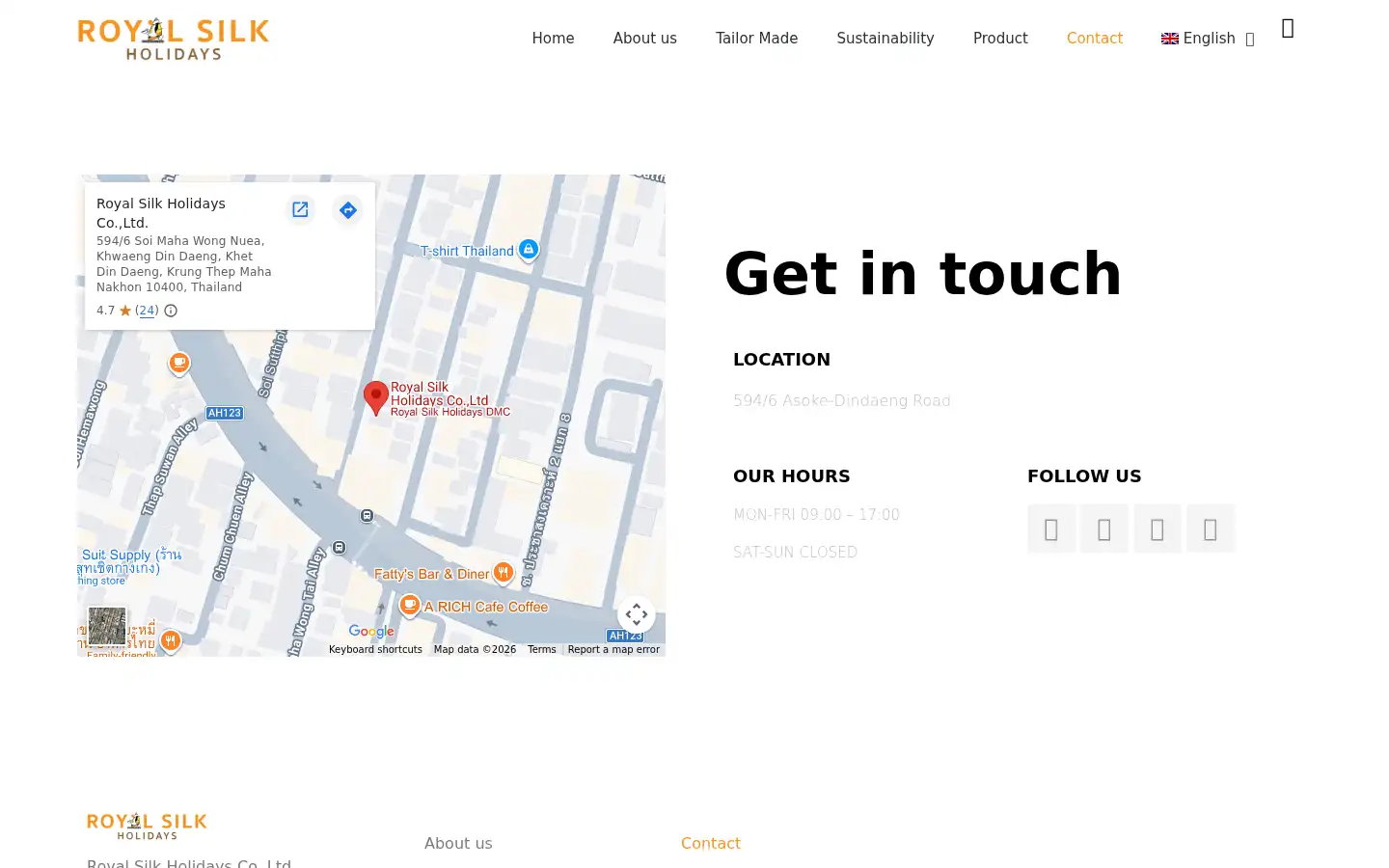
Task: Click the MON-FRI 09.00 – 17.00 hours text
Action: pos(816,515)
